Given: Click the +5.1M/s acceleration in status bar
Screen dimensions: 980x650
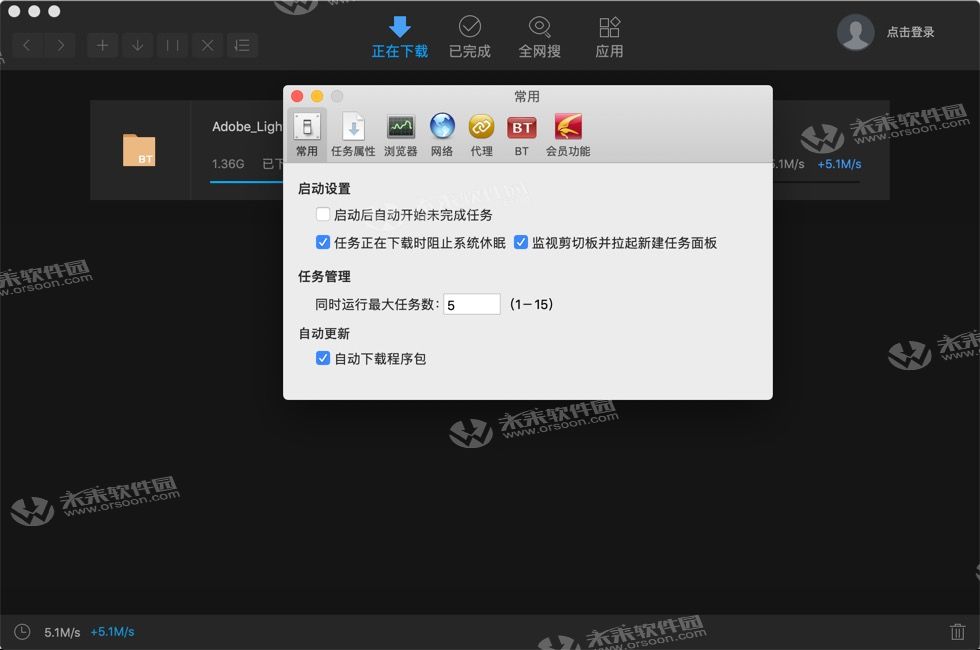Looking at the screenshot, I should tap(112, 632).
